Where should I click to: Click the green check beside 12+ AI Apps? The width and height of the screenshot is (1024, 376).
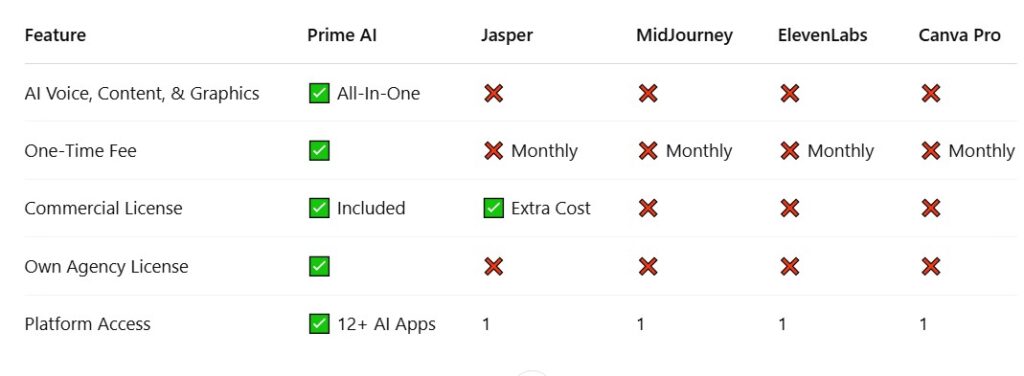(319, 324)
